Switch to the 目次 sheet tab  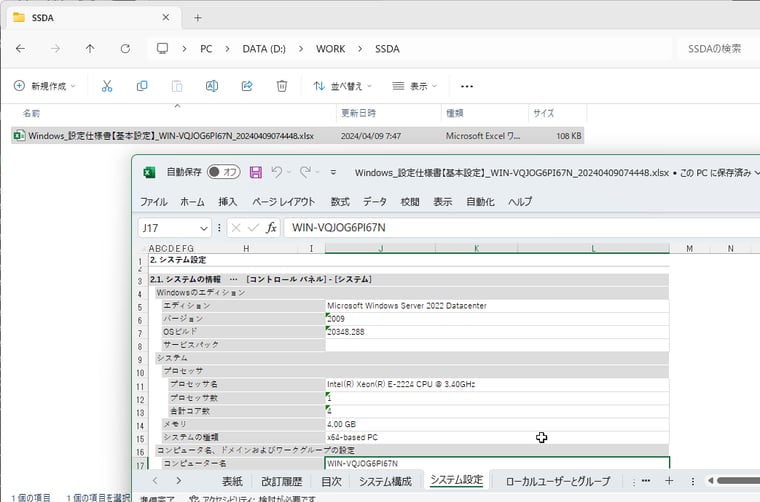[332, 481]
